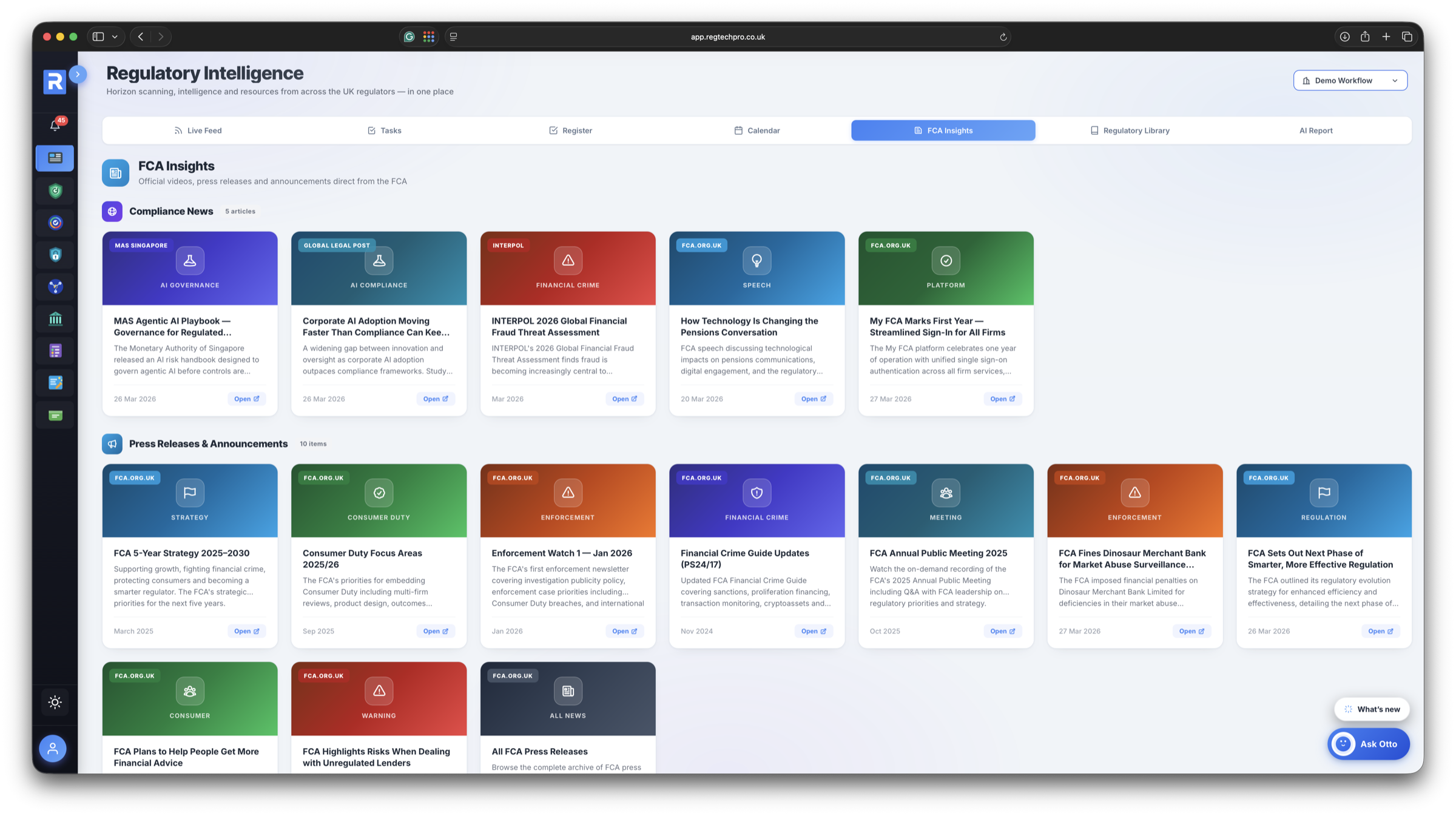Open the Demo Workflow dropdown
The width and height of the screenshot is (1456, 816).
tap(1350, 80)
